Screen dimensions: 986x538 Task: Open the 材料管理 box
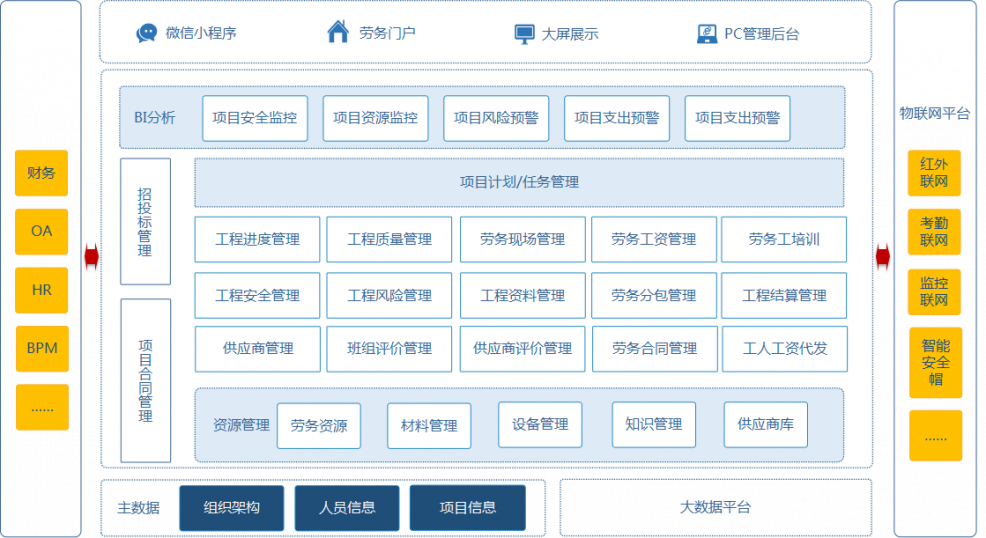(x=429, y=426)
